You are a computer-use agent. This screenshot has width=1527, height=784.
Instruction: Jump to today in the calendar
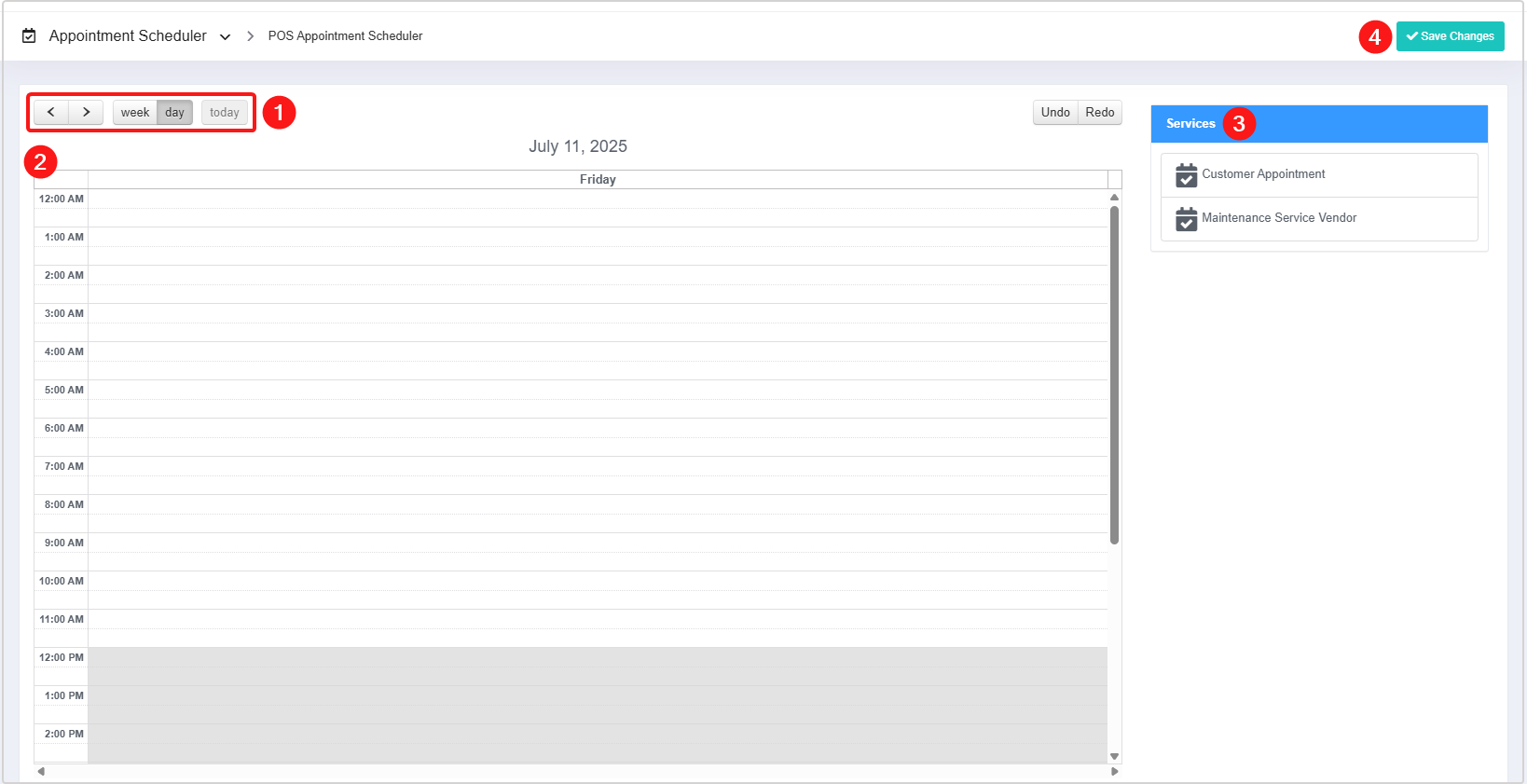[224, 113]
